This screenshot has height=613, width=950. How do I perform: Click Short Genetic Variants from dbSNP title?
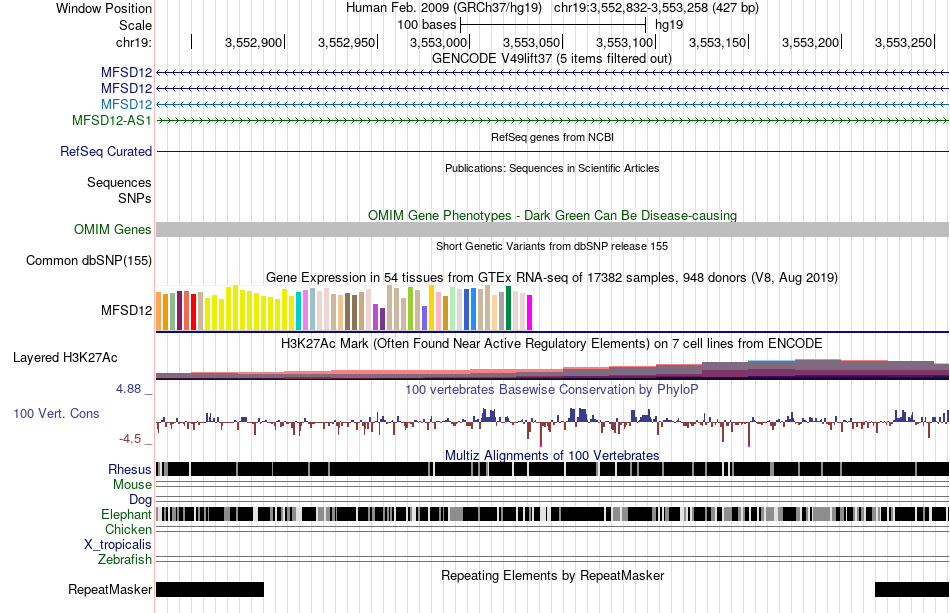(x=552, y=247)
